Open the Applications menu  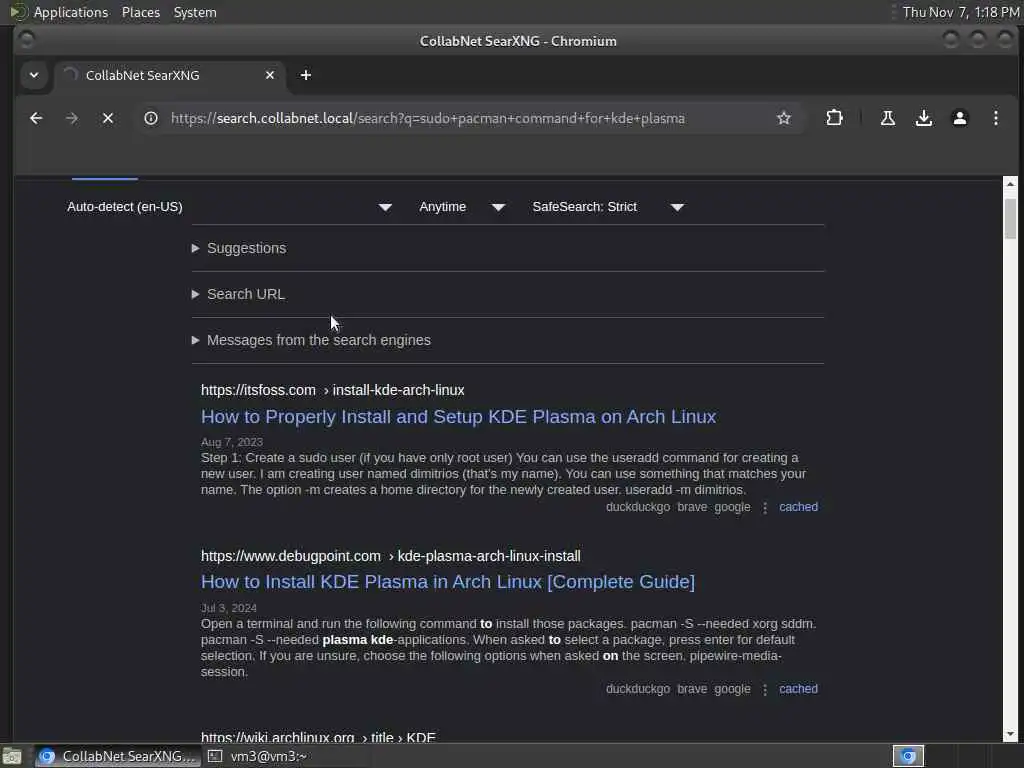point(71,12)
